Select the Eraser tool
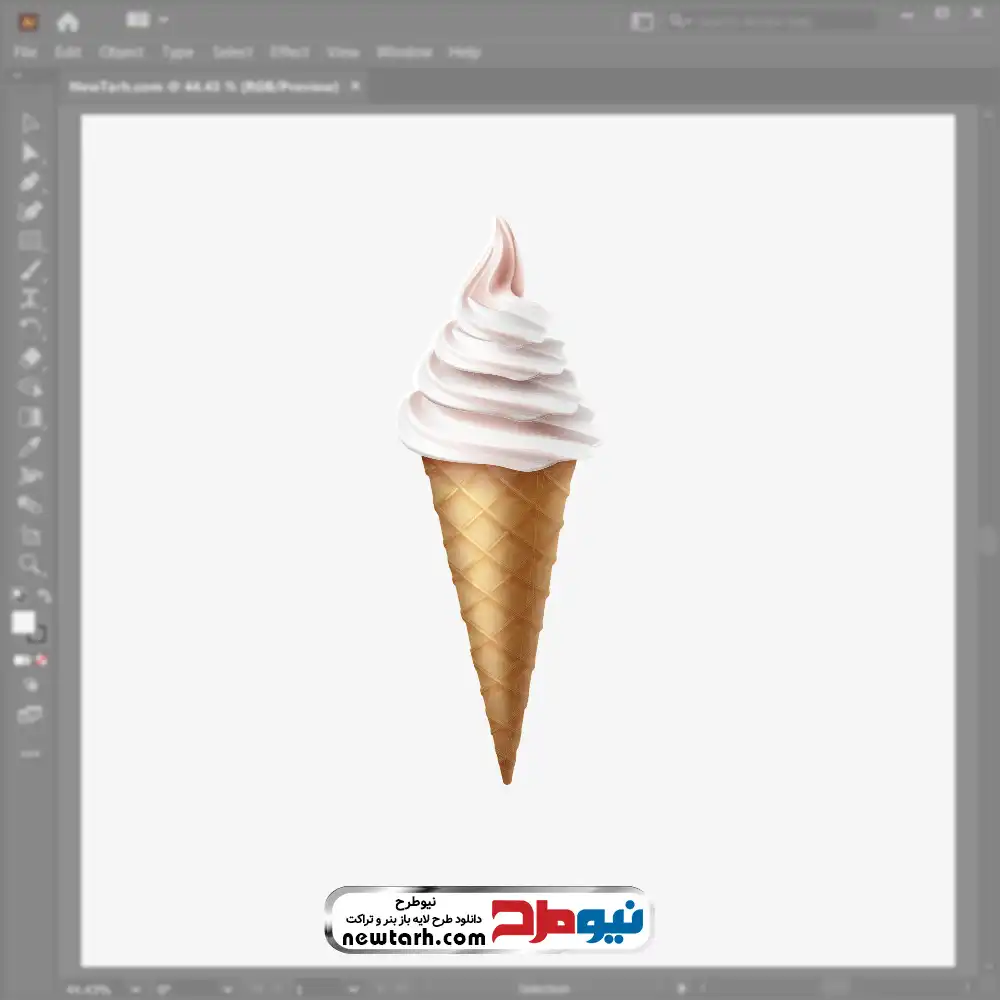 point(30,357)
